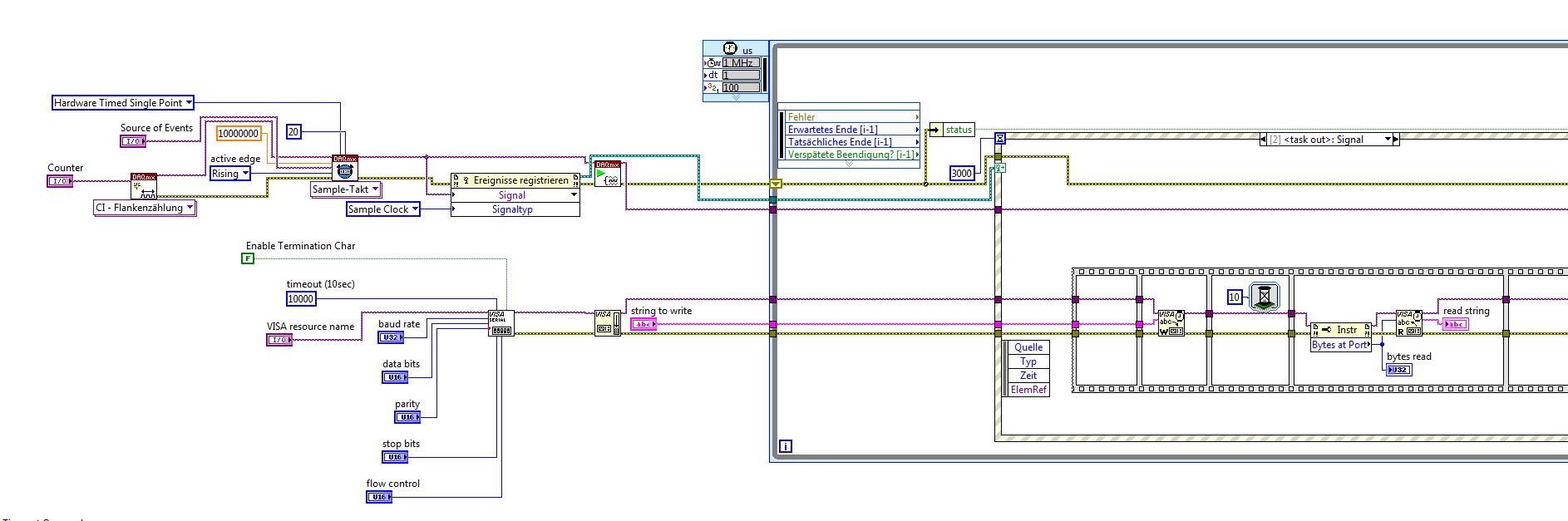Select the VISA Read node
This screenshot has height=521, width=1568.
click(x=1409, y=322)
